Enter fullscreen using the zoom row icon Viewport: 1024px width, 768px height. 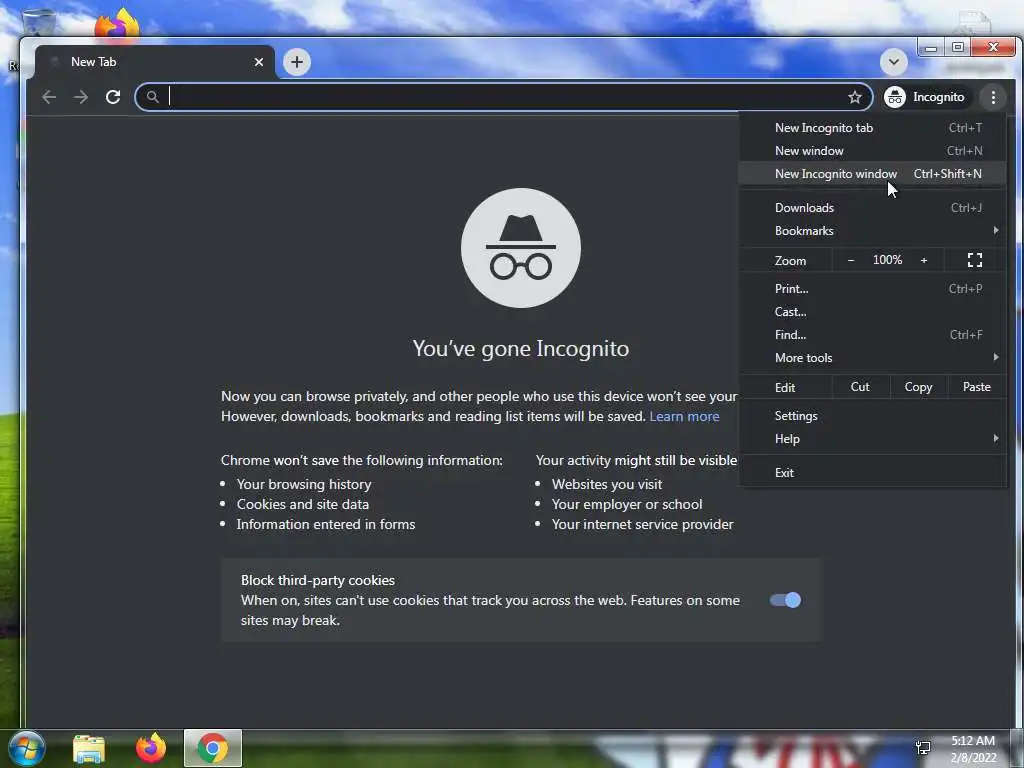(x=974, y=260)
